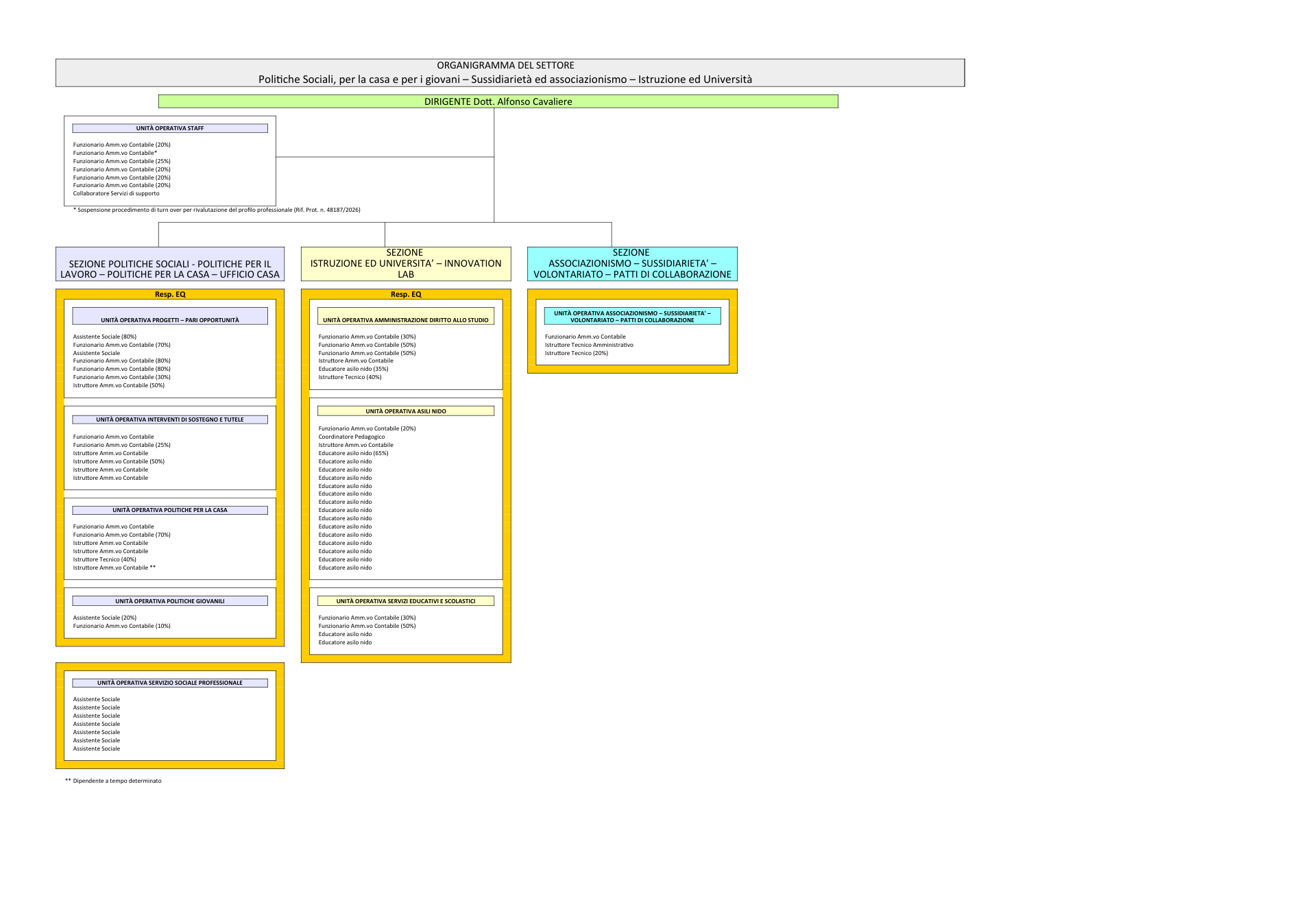
Task: Click the 'ORGANIGRAMMA DEL SETTORE' title
Action: click(x=506, y=65)
